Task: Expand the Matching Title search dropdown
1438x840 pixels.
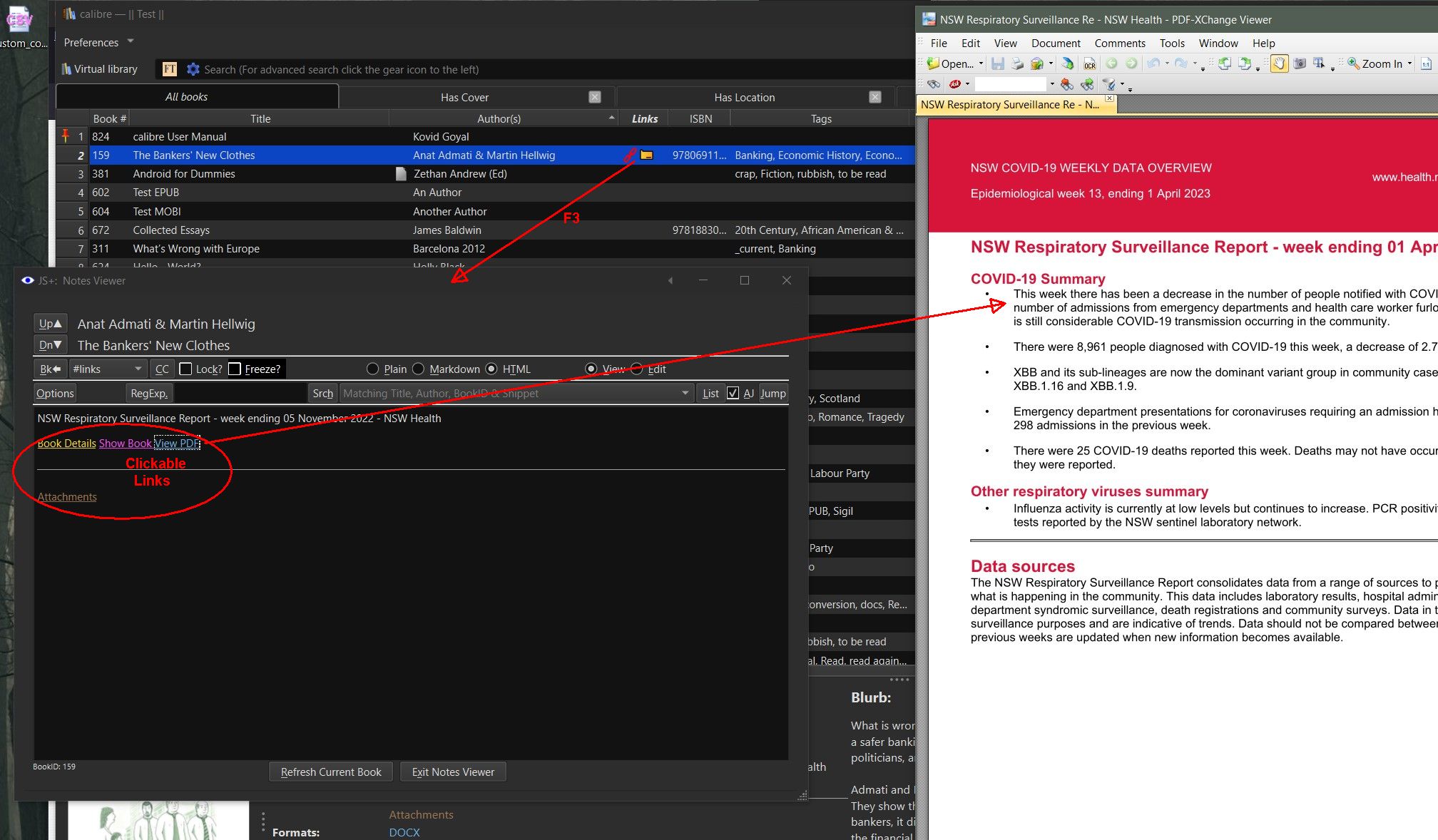Action: (685, 393)
